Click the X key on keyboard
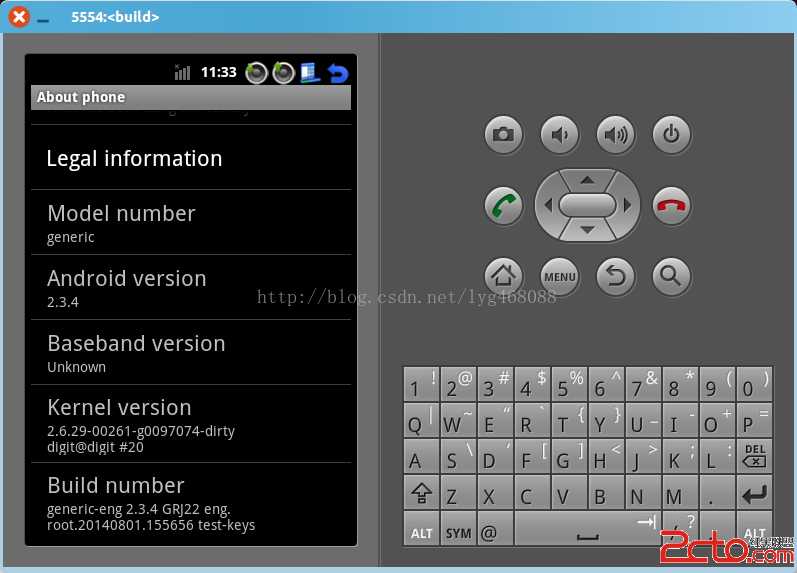Screen dimensions: 797x573 [x=496, y=493]
